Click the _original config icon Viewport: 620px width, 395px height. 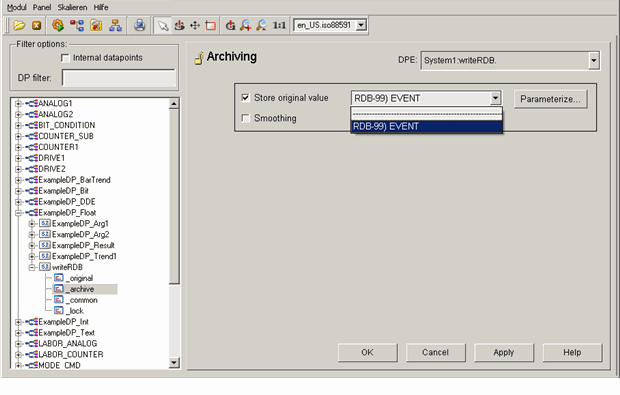(59, 278)
